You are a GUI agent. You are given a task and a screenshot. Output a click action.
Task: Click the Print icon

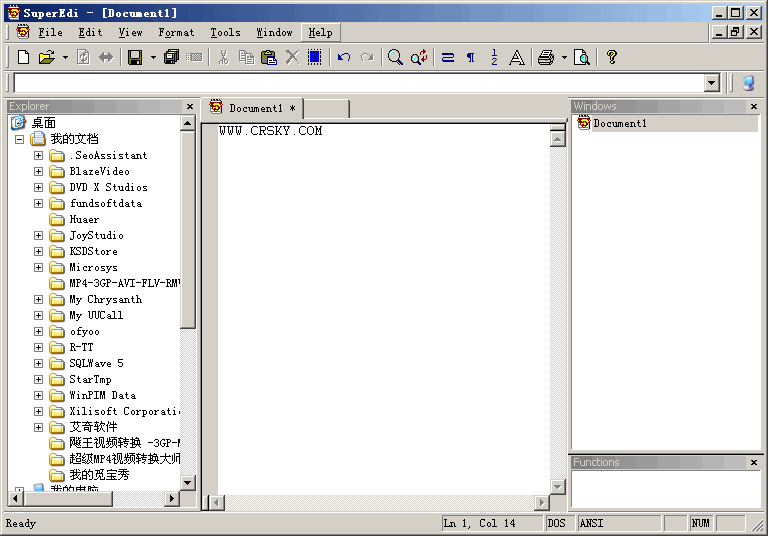pos(546,58)
